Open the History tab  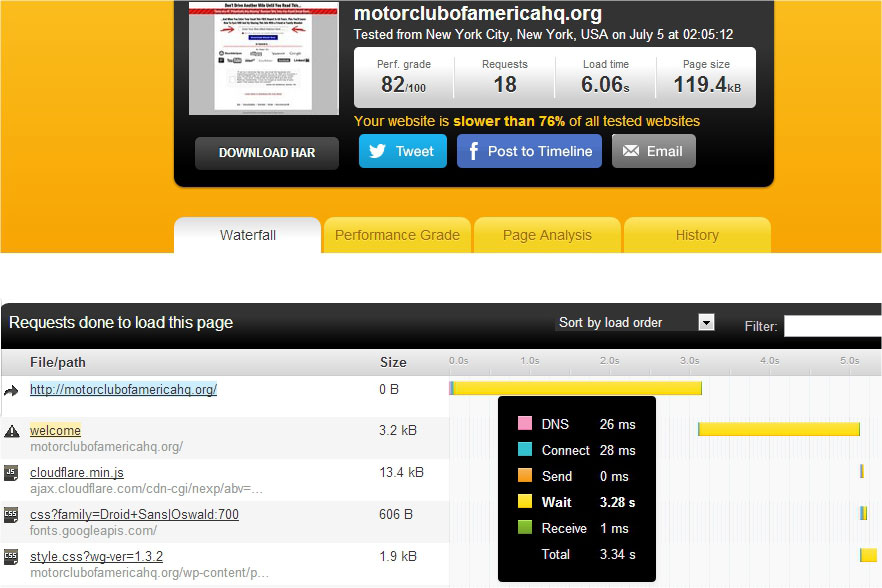coord(697,235)
